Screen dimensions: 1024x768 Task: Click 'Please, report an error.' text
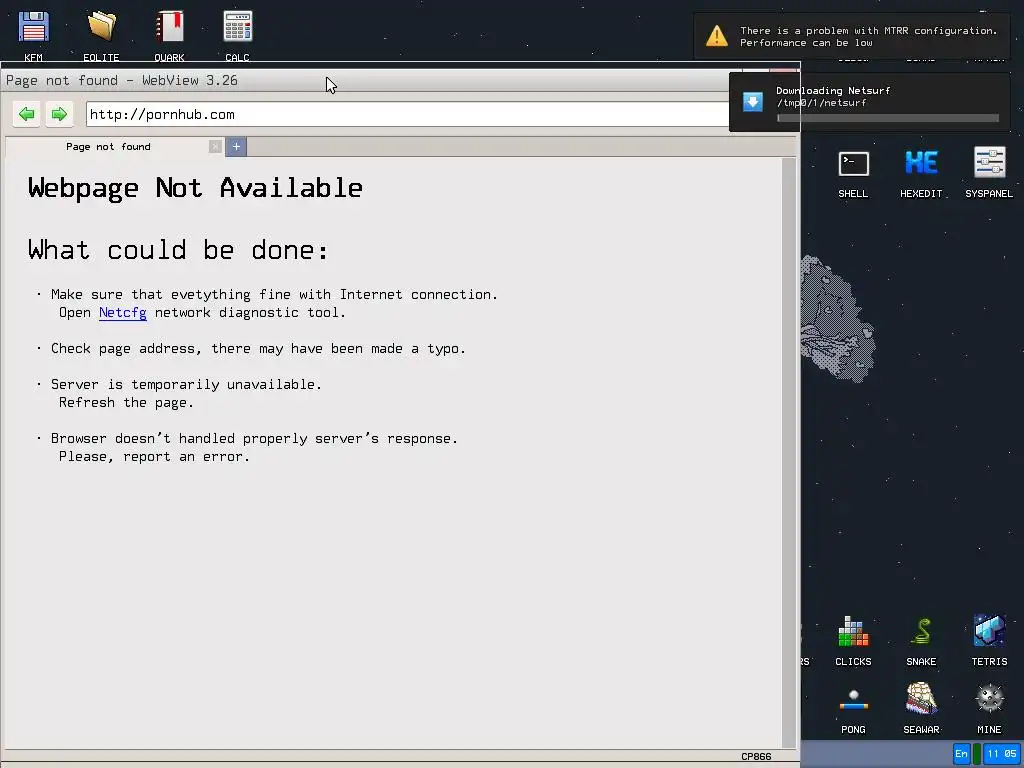(154, 457)
